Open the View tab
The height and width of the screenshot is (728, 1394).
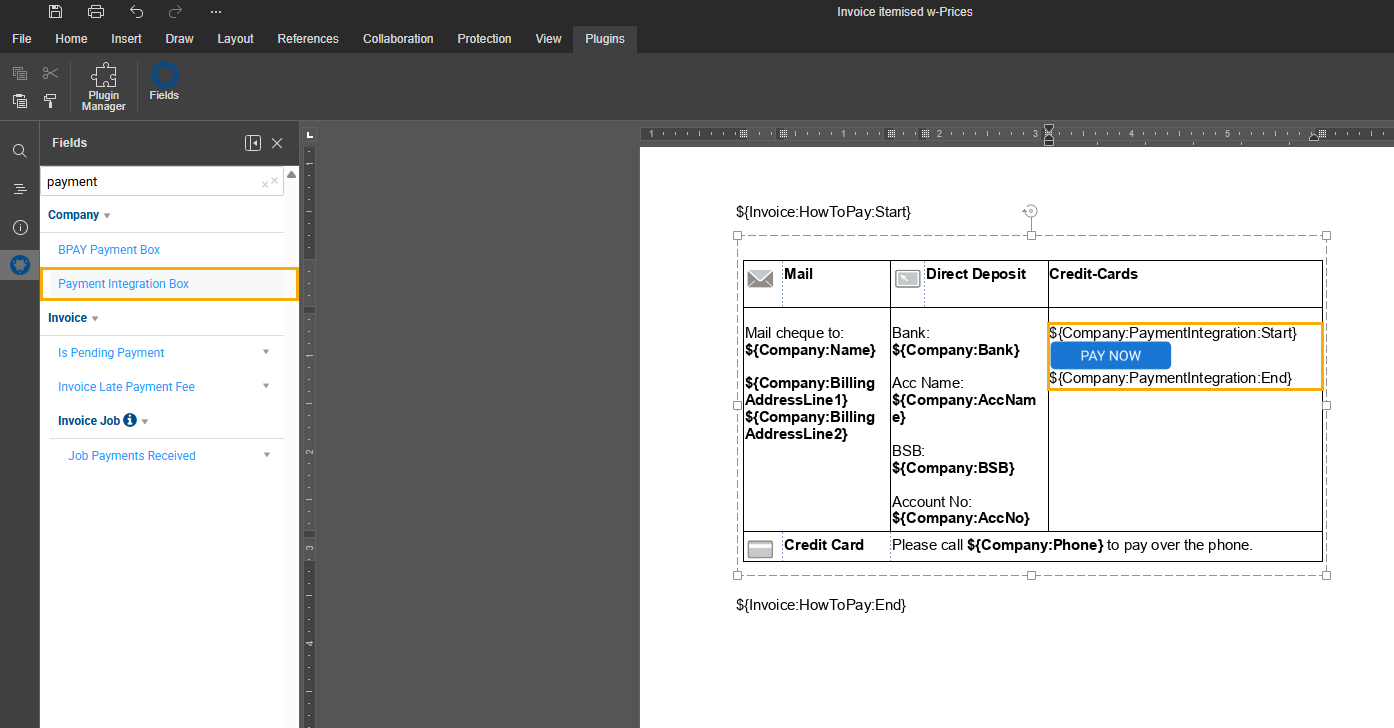[548, 38]
